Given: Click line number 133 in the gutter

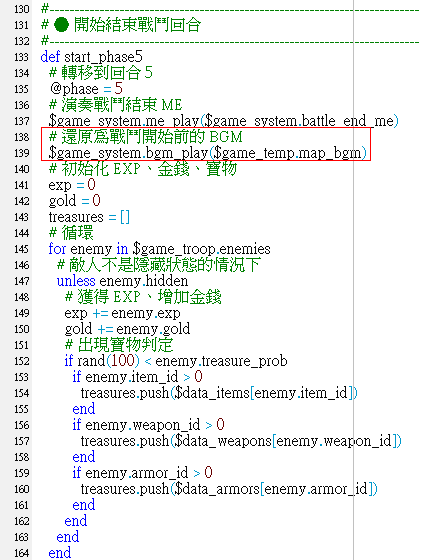Looking at the screenshot, I should click(x=21, y=57).
